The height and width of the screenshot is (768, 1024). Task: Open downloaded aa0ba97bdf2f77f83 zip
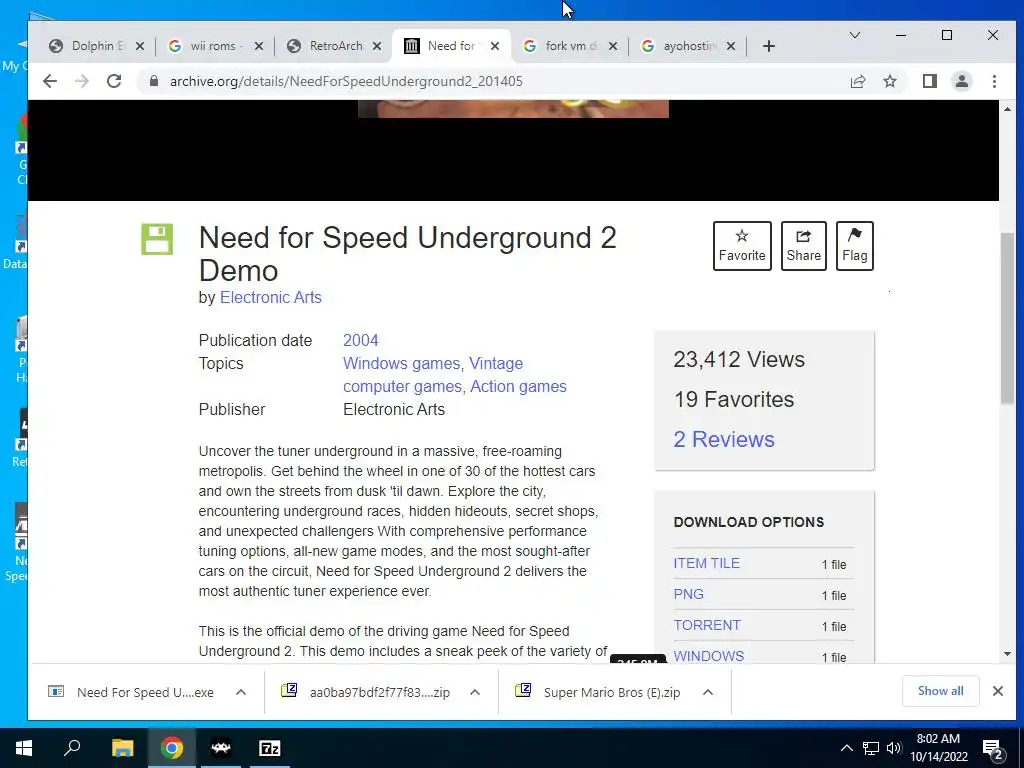(x=366, y=692)
